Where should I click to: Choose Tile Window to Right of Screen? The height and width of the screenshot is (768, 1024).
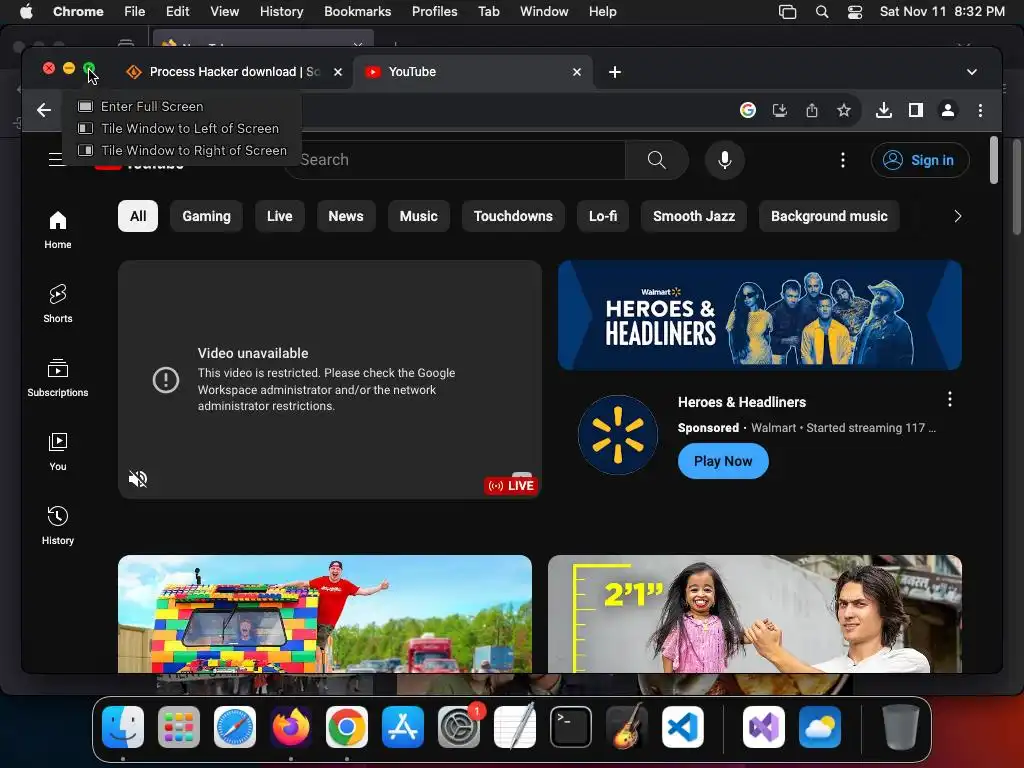182,151
